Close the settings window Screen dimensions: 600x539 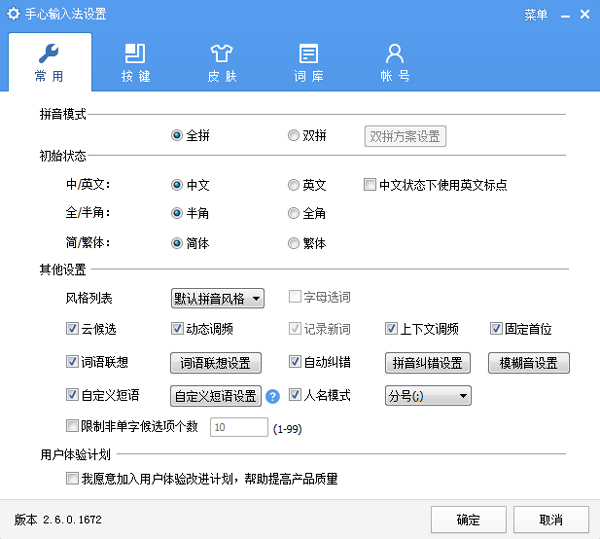click(585, 15)
